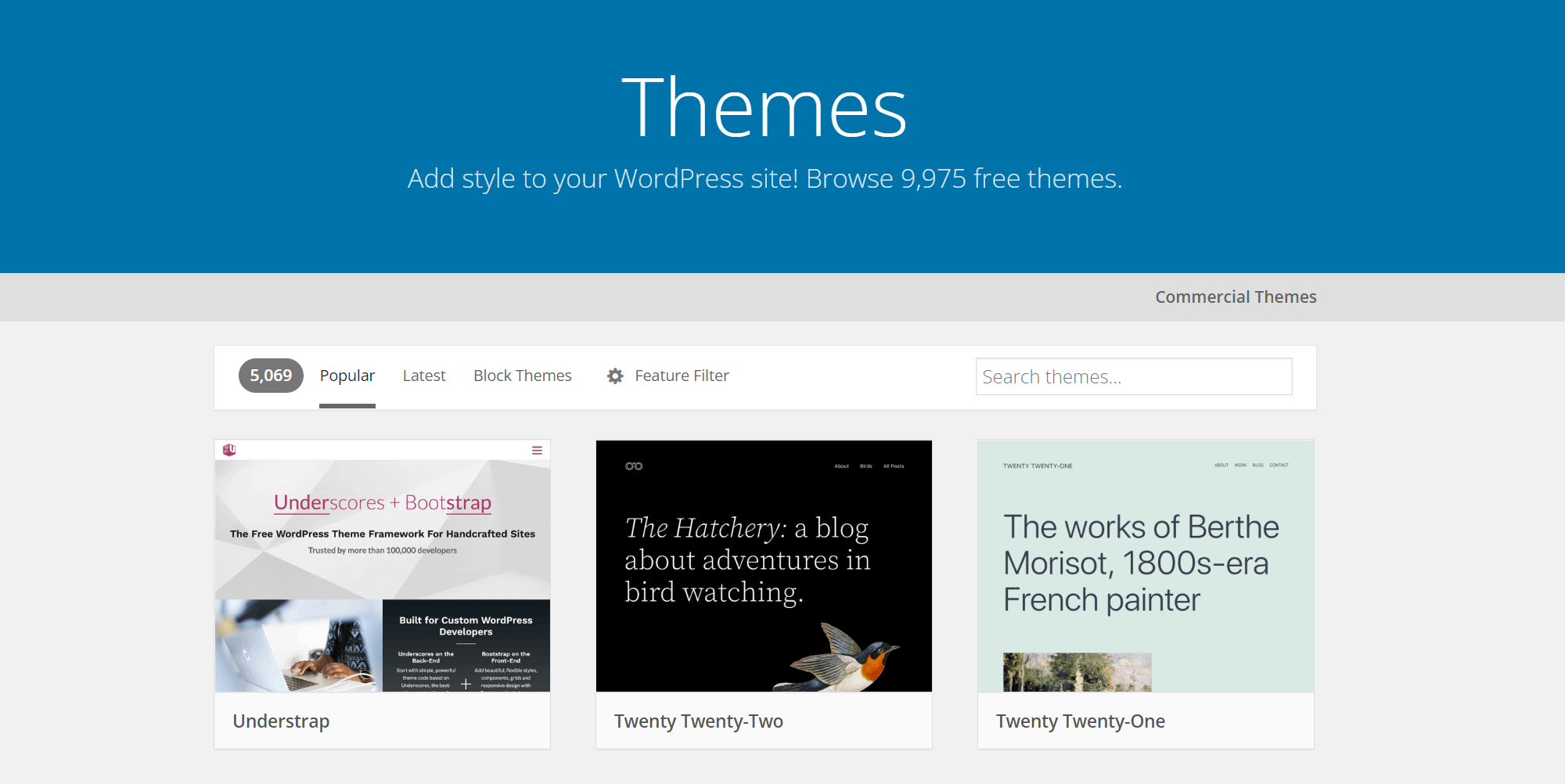
Task: Switch to the Latest tab
Action: coord(424,376)
